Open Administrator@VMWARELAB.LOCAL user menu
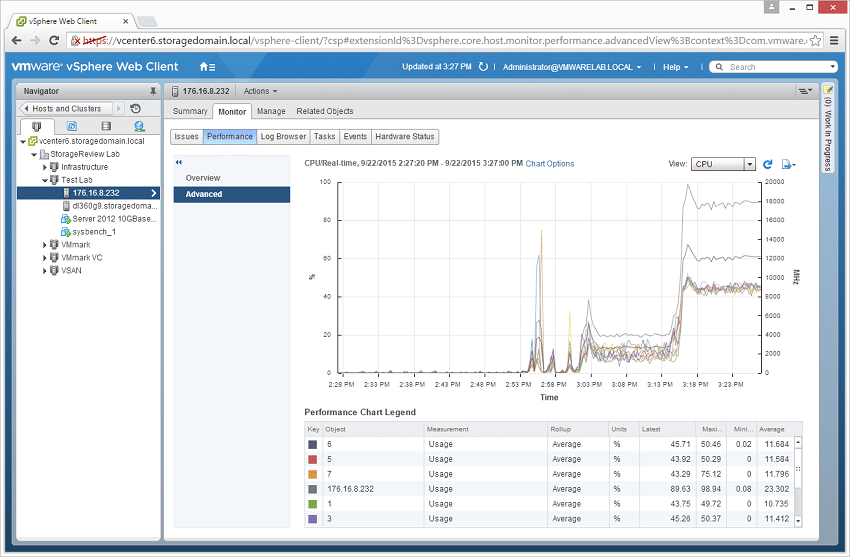 point(572,67)
